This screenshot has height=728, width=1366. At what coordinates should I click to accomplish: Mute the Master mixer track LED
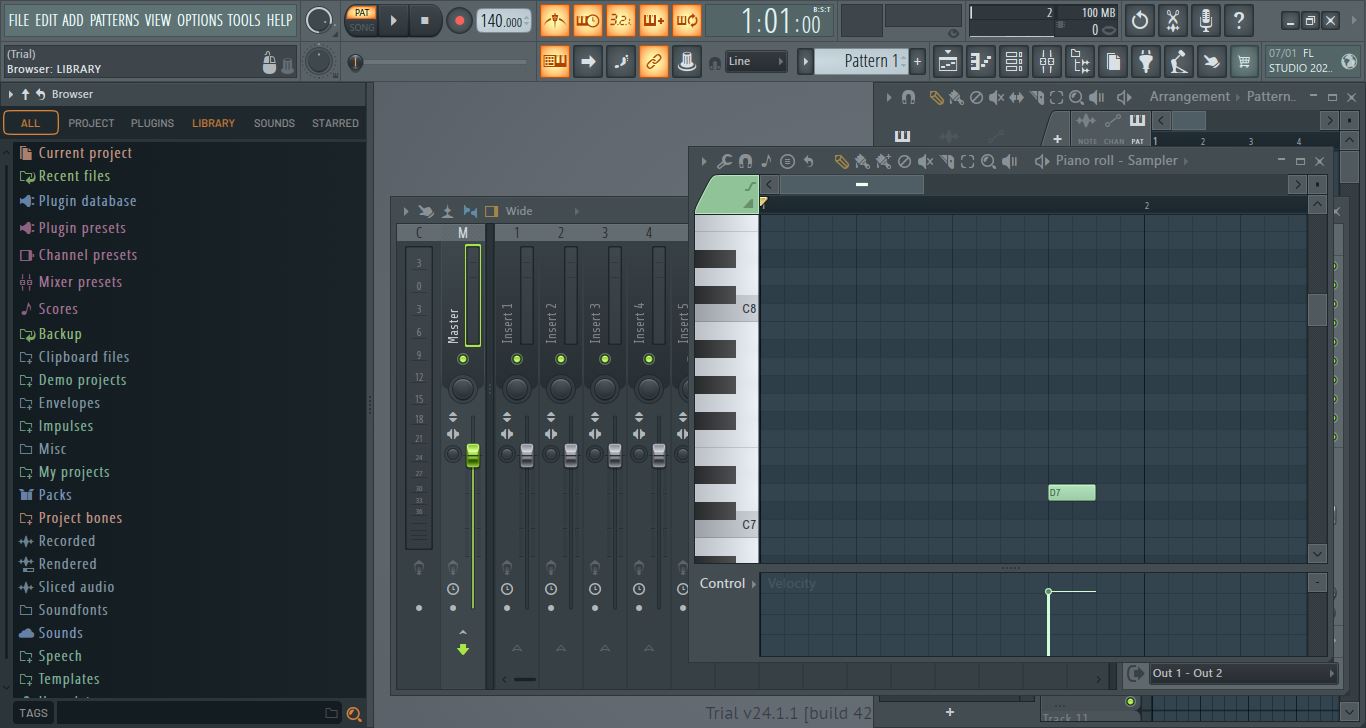coord(462,359)
